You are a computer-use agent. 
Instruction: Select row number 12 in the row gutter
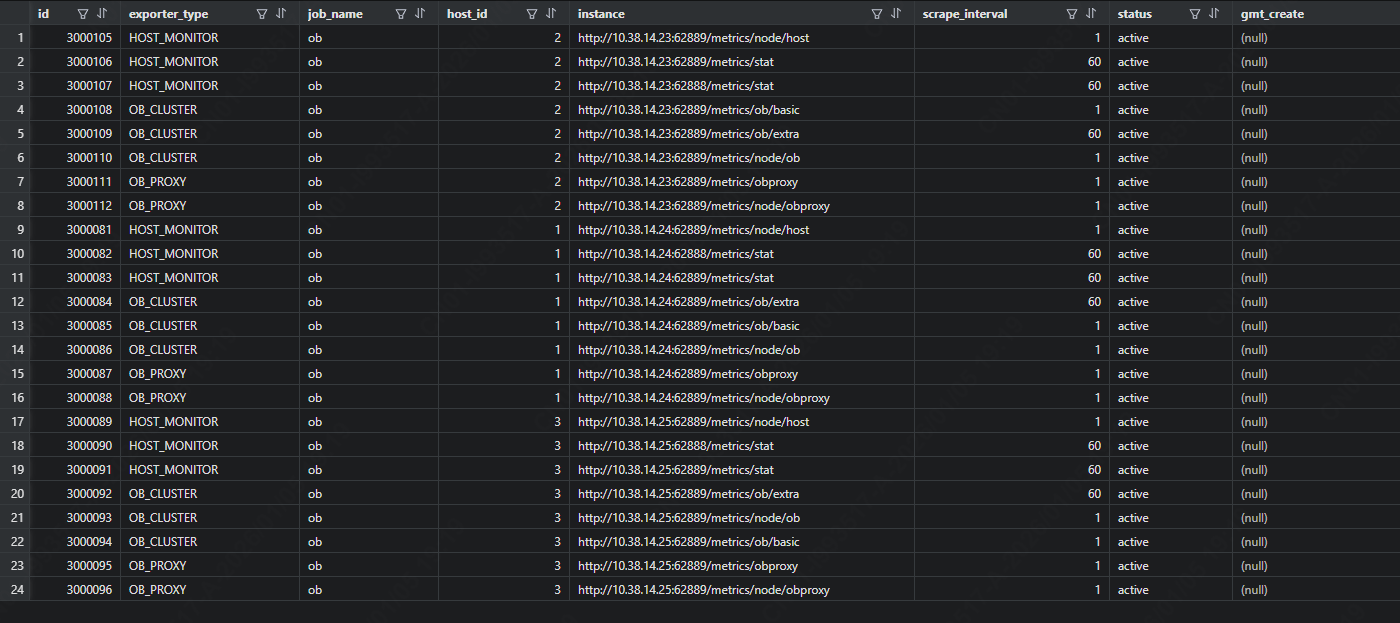[x=15, y=302]
